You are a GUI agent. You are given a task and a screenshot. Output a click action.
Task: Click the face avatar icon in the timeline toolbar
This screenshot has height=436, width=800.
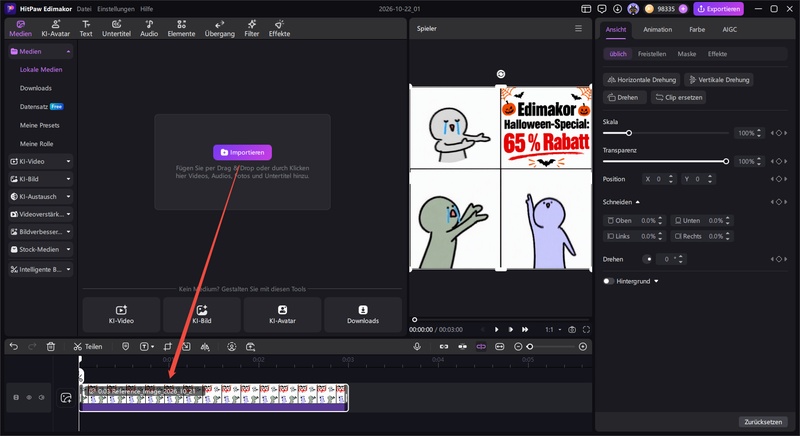[232, 347]
